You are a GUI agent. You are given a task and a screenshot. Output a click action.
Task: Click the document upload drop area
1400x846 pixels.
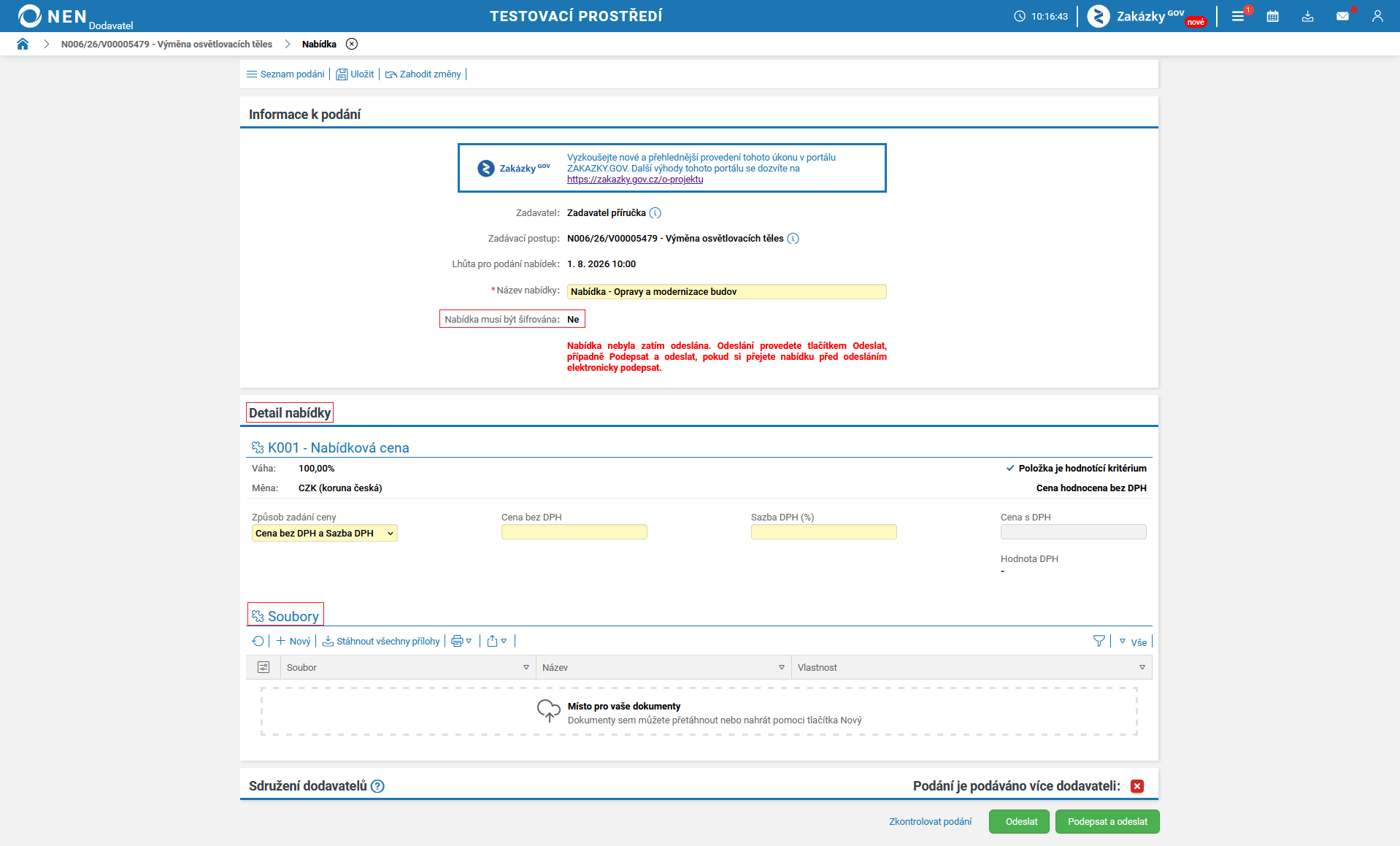click(699, 712)
